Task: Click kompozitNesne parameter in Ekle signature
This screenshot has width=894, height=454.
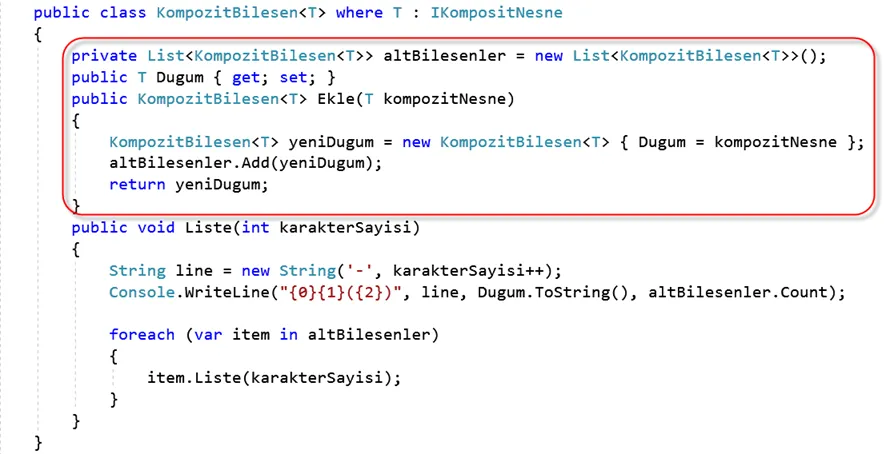Action: [x=445, y=99]
